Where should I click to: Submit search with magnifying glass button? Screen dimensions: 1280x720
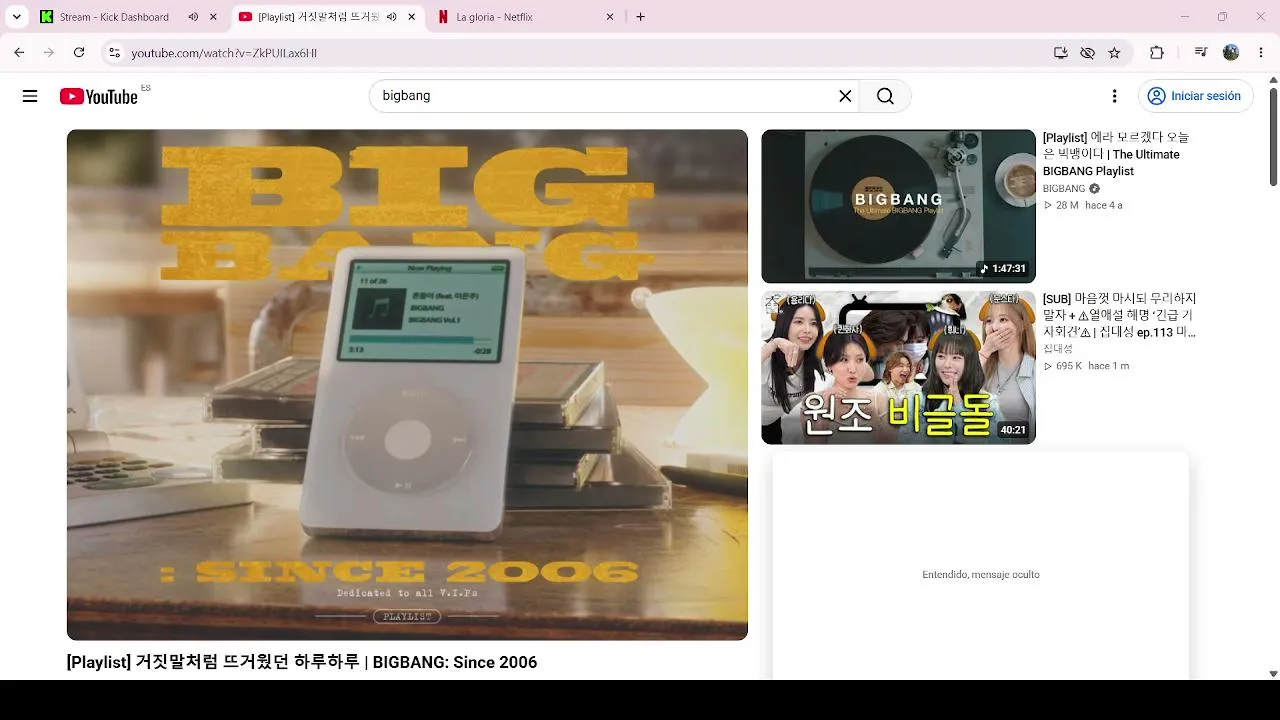pos(885,96)
